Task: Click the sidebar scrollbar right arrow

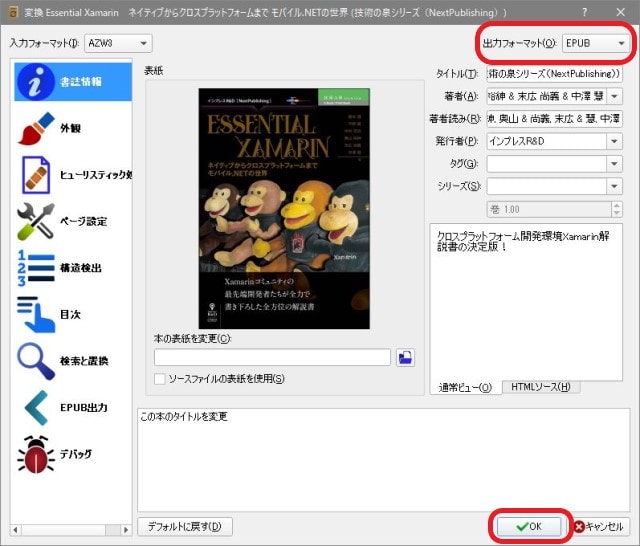Action: (x=126, y=530)
